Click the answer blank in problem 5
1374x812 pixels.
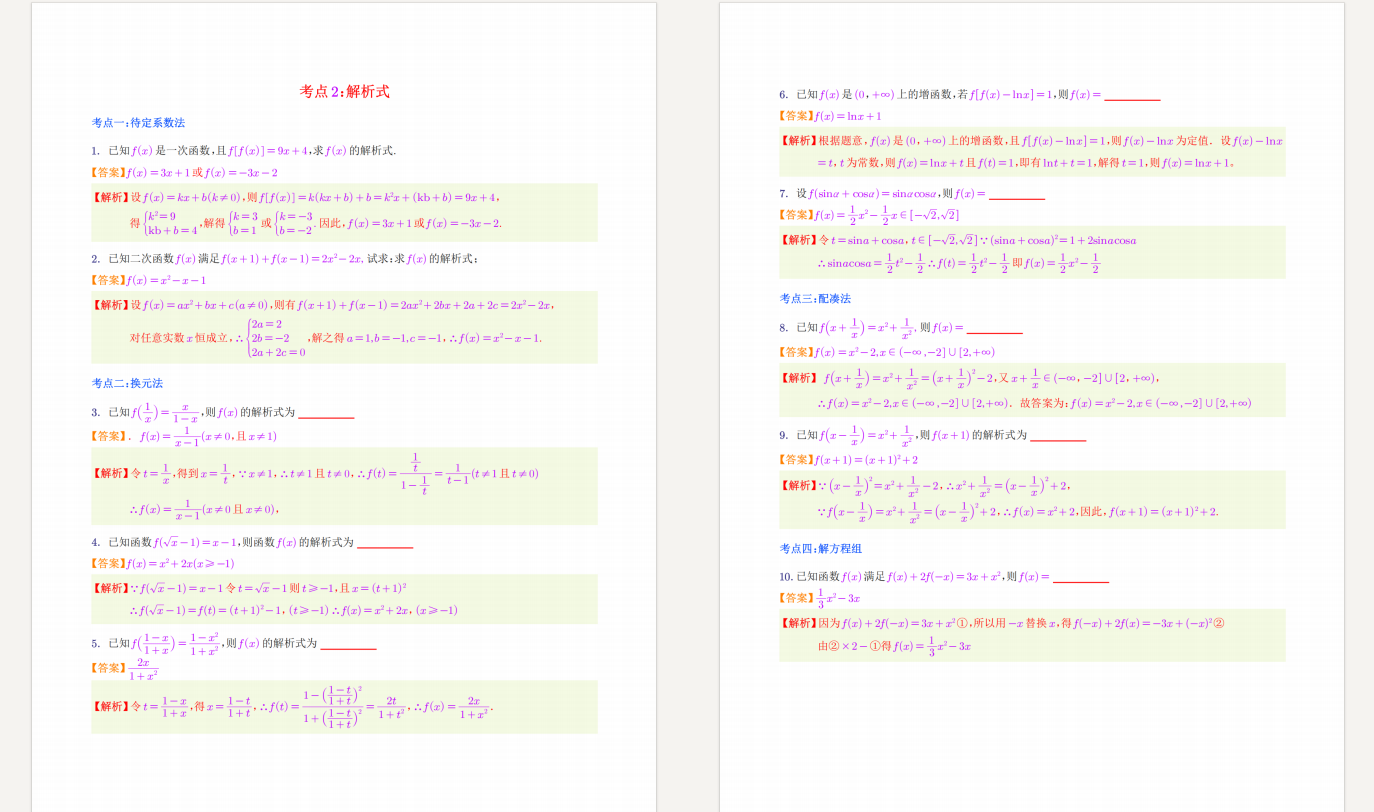pyautogui.click(x=348, y=647)
